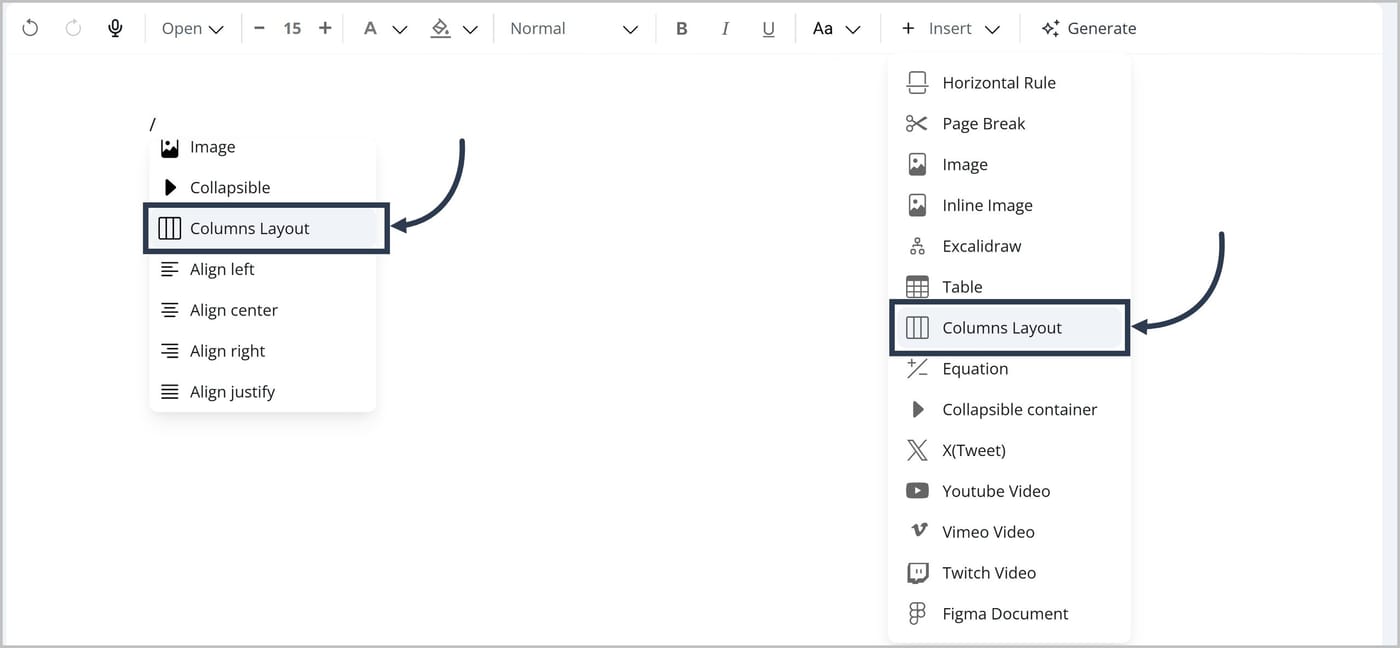Toggle bold formatting

(682, 28)
